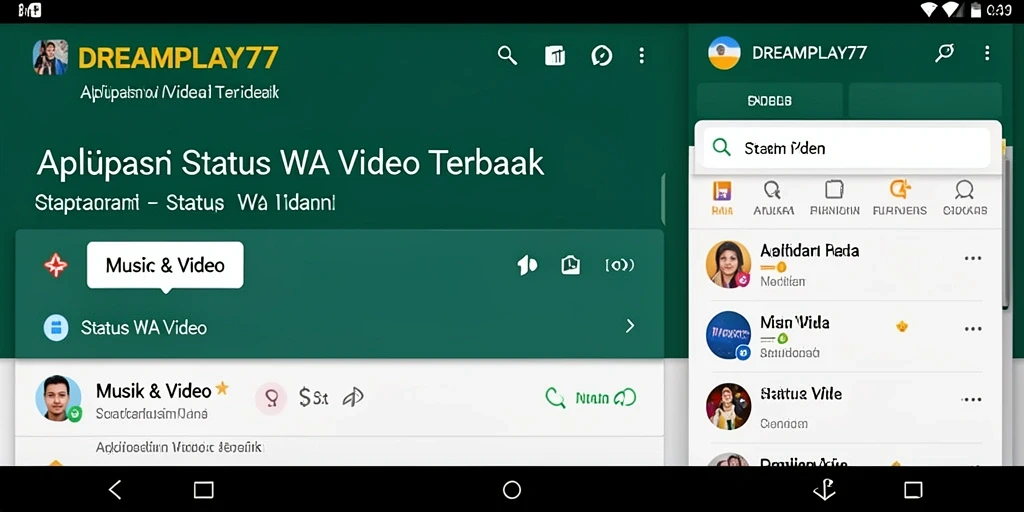Open the first contact's three-dot options

pyautogui.click(x=973, y=258)
